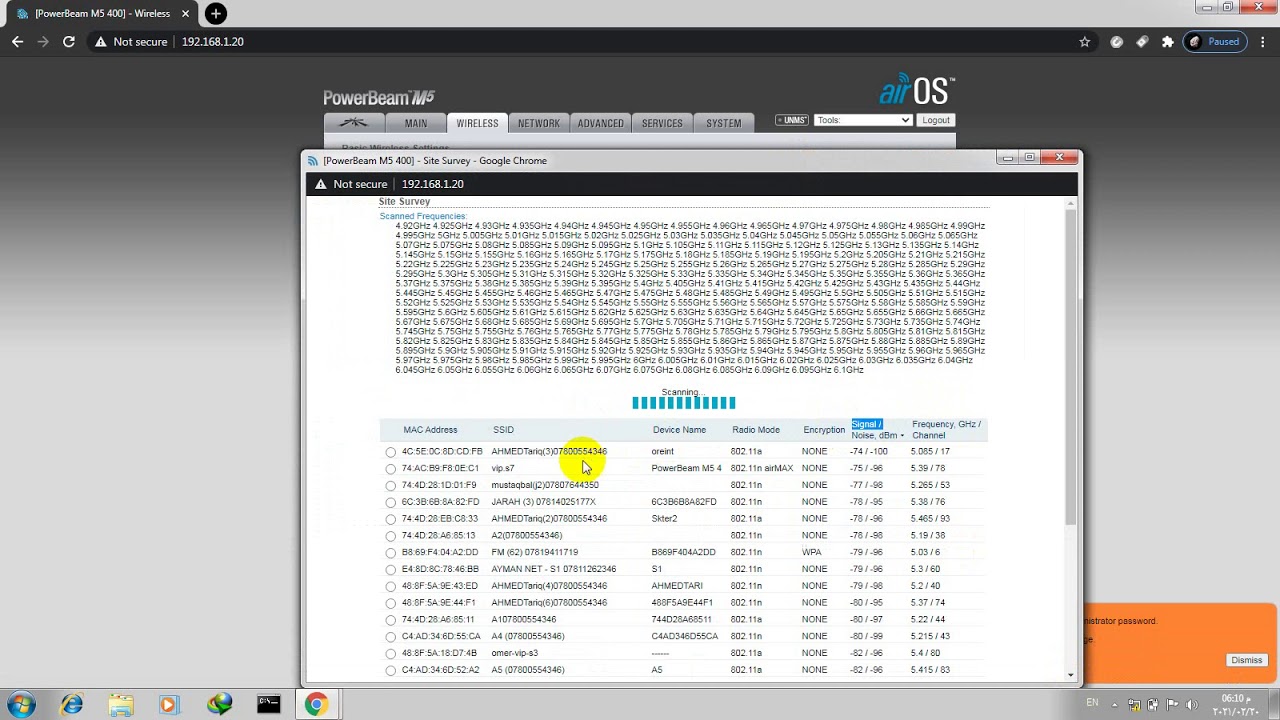Viewport: 1280px width, 720px height.
Task: Click the Not secure icon in Site Survey popup
Action: 321,184
